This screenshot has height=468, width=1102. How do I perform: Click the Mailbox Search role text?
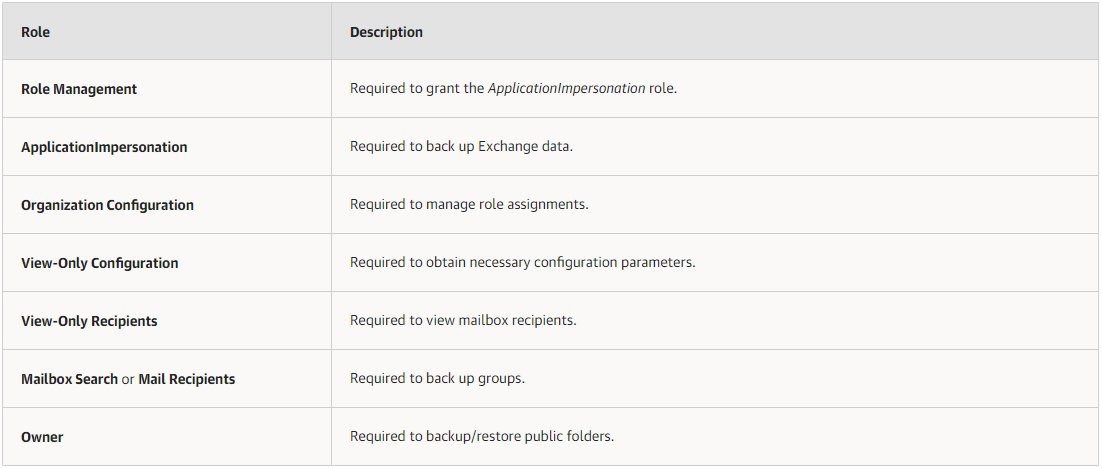tap(70, 379)
